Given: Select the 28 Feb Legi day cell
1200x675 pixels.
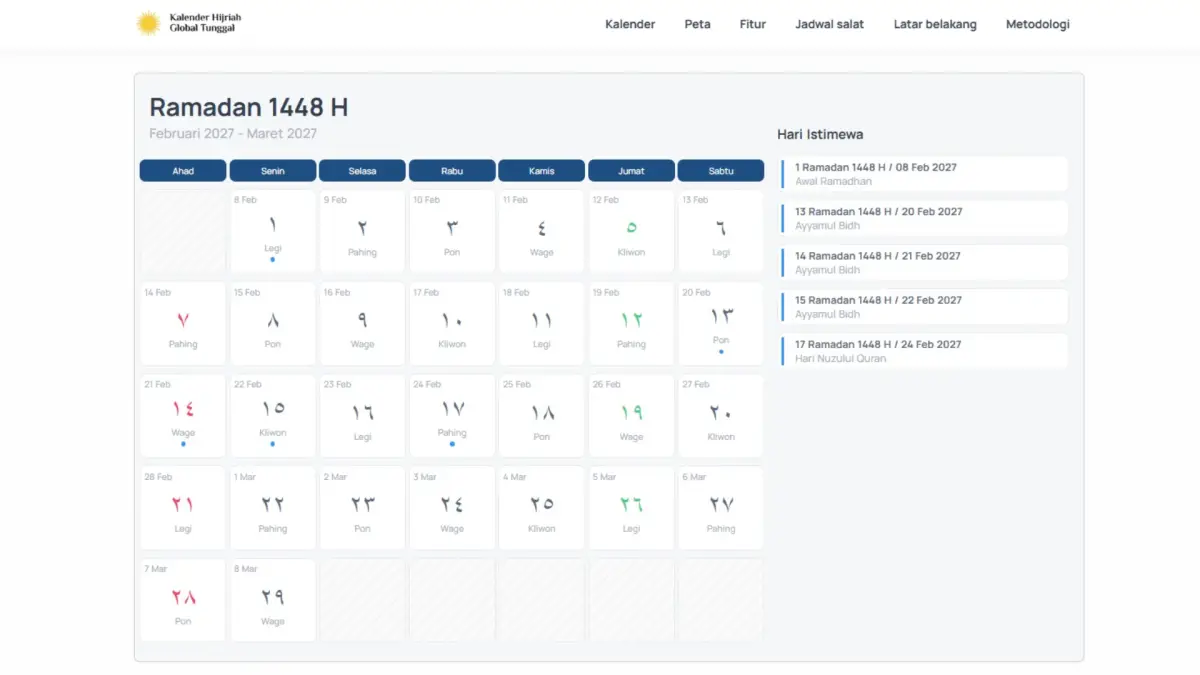Looking at the screenshot, I should tap(183, 508).
